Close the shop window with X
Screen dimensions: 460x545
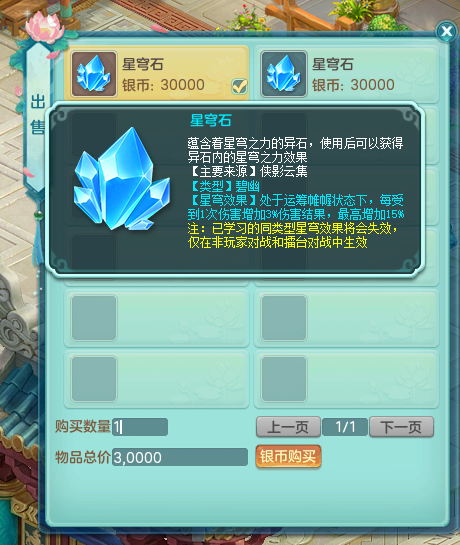tap(446, 31)
